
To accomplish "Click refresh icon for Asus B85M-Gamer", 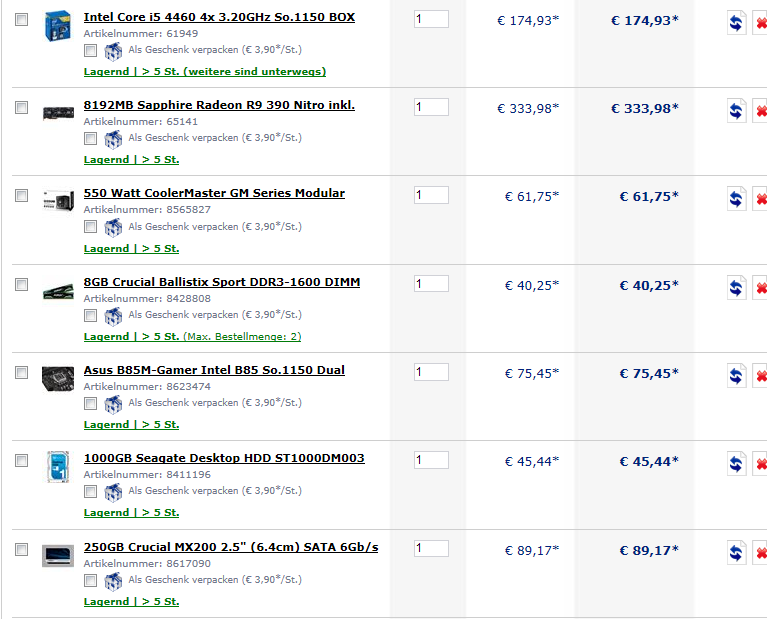I will [736, 376].
